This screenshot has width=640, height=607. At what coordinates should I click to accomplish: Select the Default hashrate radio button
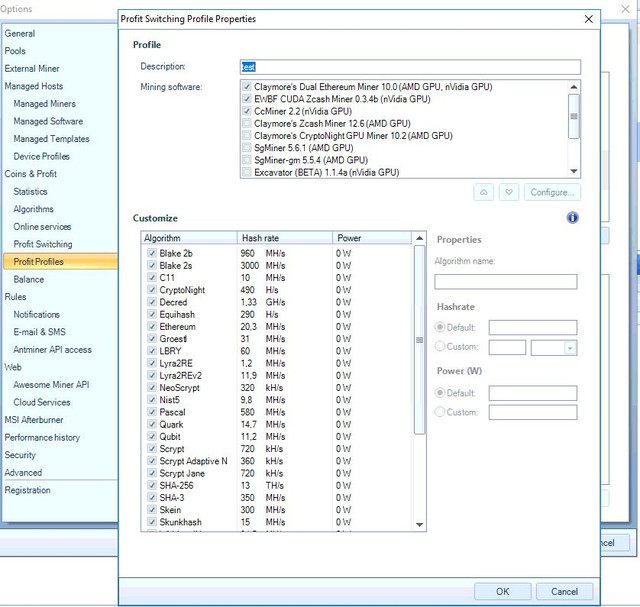coord(440,327)
